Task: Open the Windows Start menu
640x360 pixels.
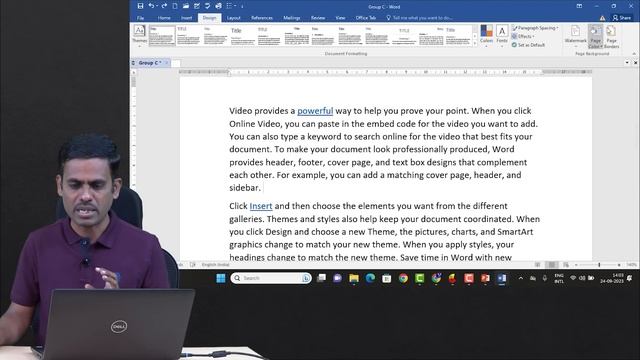Action: pos(220,278)
